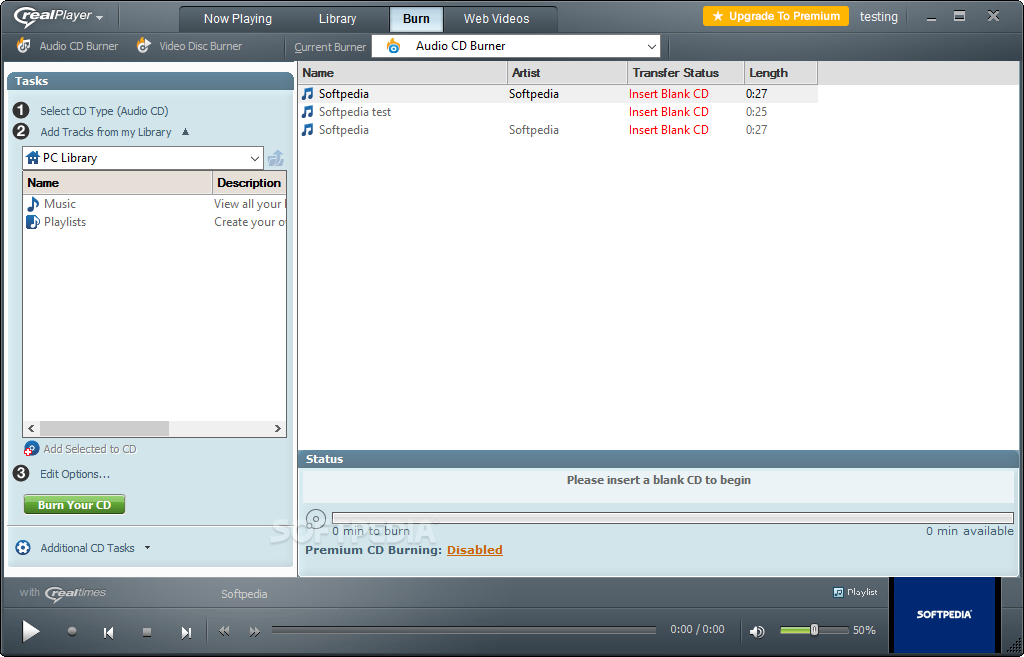1024x657 pixels.
Task: Select the Burn tab
Action: coord(416,19)
